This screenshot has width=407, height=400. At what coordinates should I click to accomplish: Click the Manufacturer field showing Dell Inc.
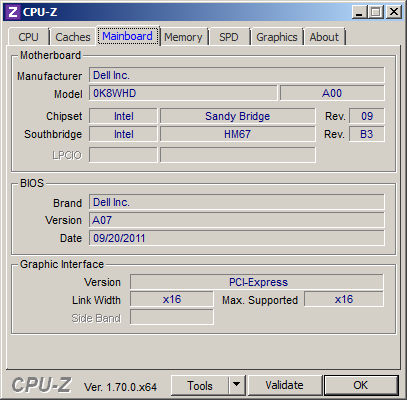point(237,75)
